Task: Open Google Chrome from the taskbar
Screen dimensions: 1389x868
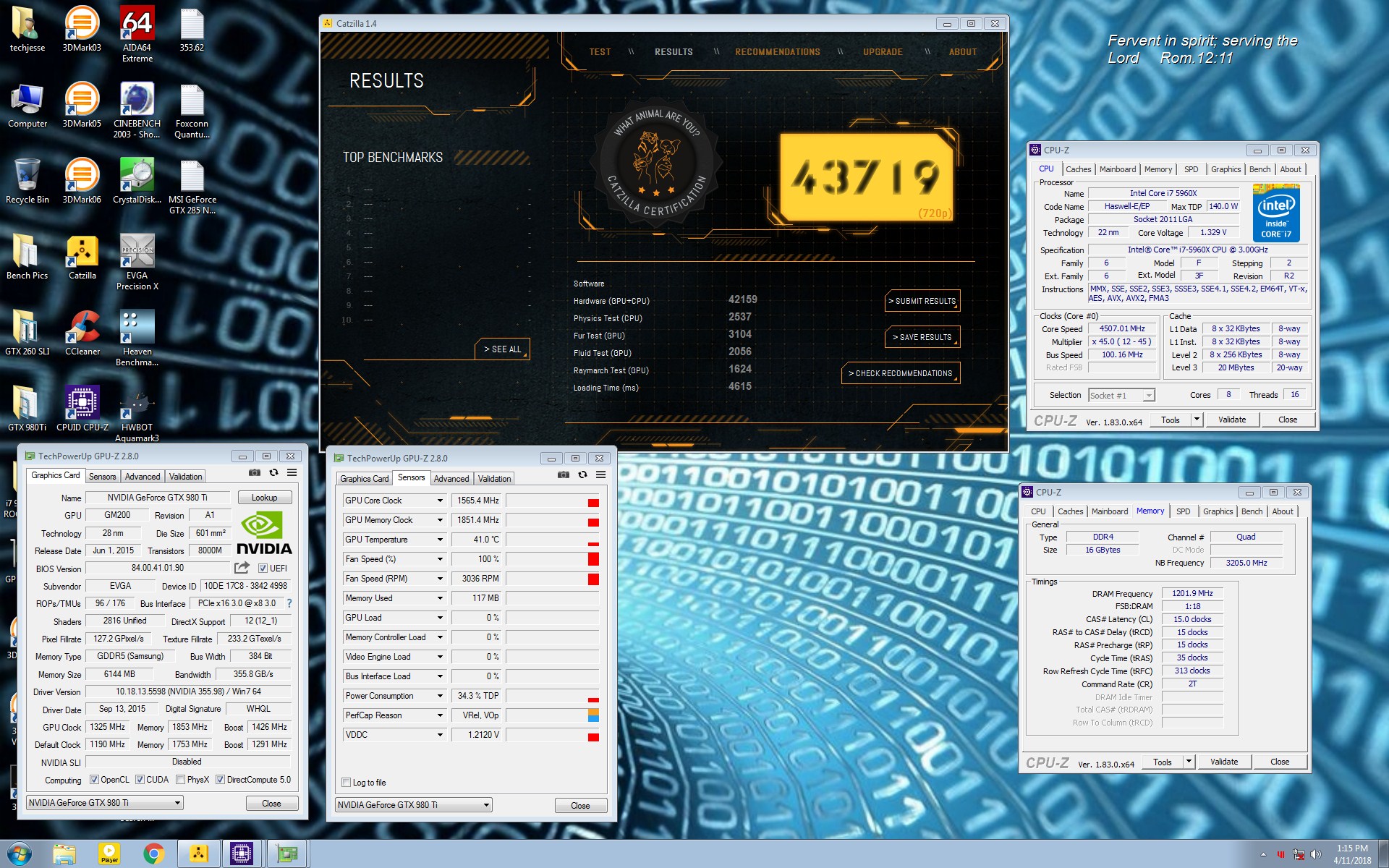Action: coord(153,854)
